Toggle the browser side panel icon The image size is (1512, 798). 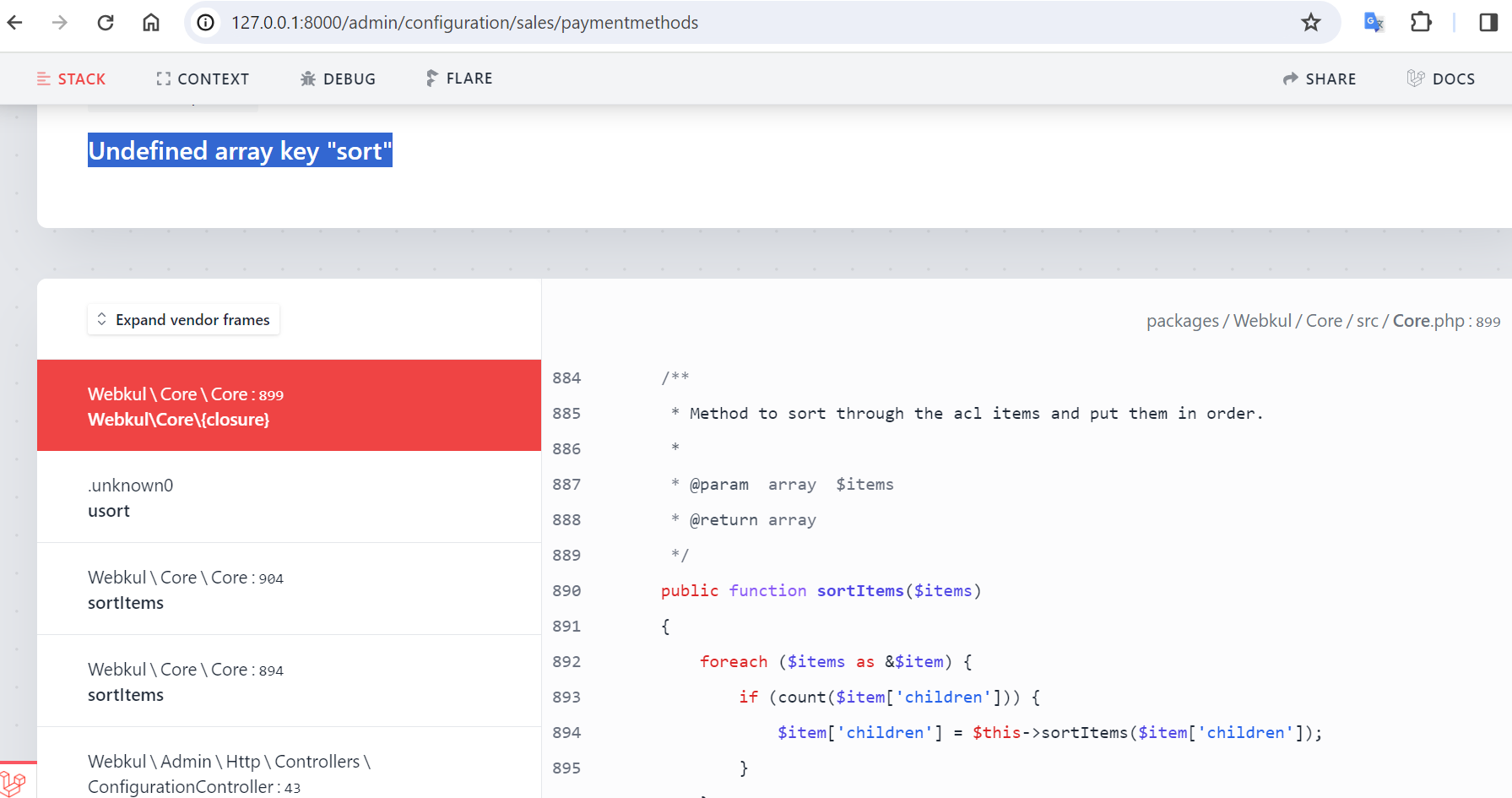(1488, 23)
